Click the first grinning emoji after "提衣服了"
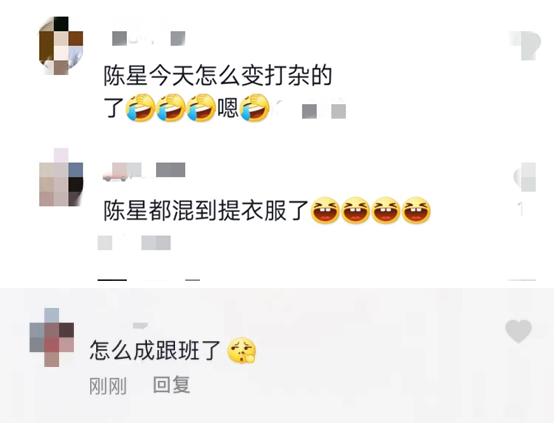 (325, 210)
